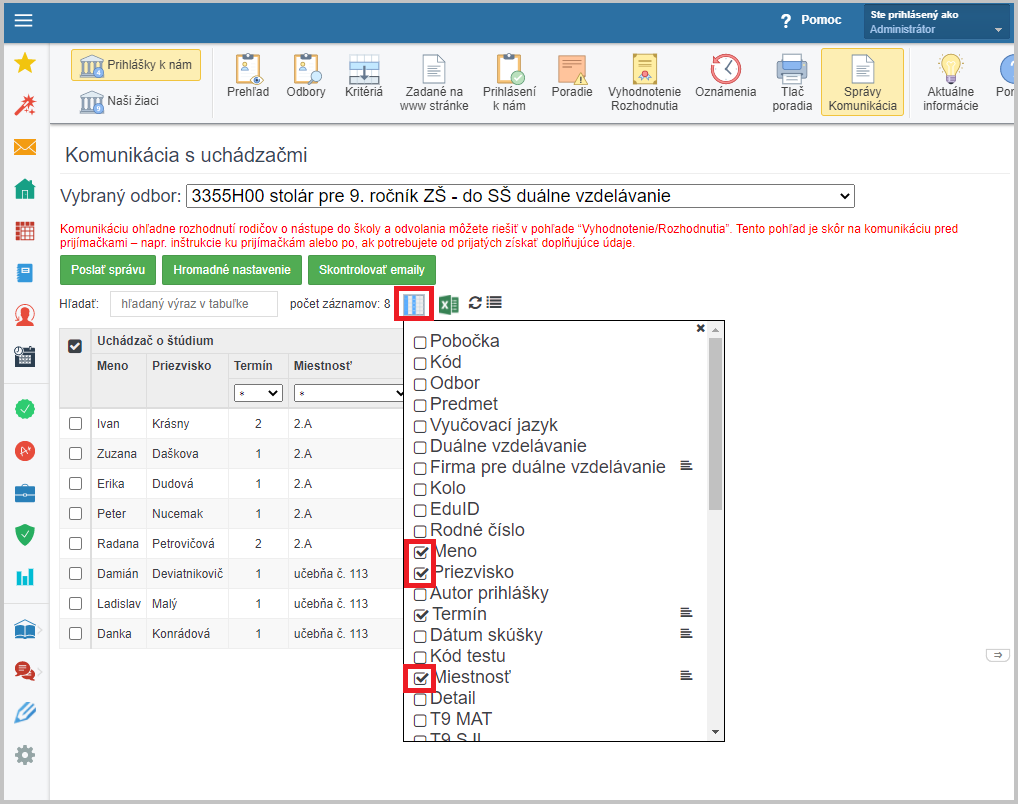This screenshot has height=804, width=1018.
Task: Open the Miestnosť filter dropdown
Action: pyautogui.click(x=349, y=393)
